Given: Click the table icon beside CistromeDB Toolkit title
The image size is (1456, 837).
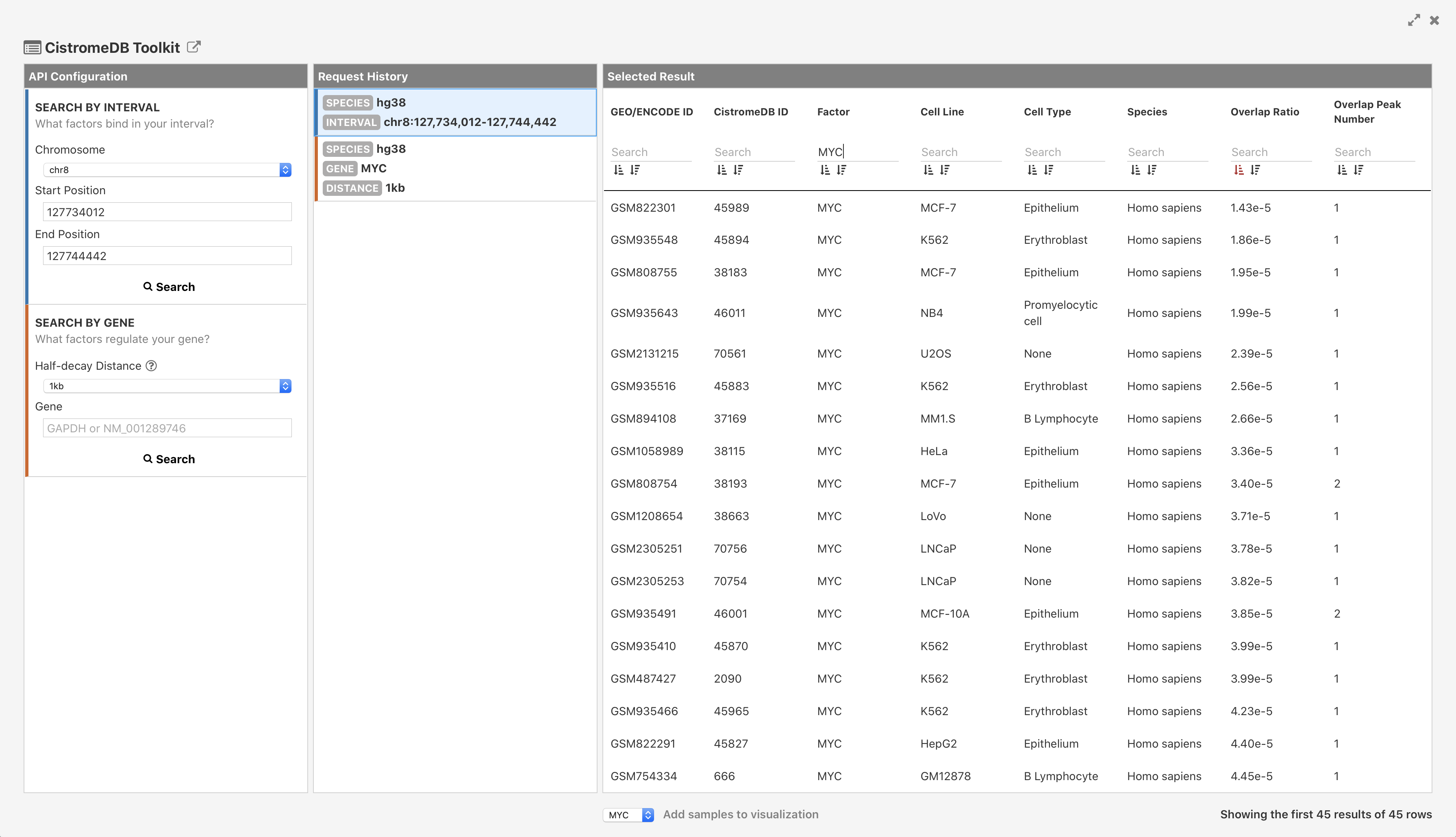Looking at the screenshot, I should pyautogui.click(x=32, y=48).
